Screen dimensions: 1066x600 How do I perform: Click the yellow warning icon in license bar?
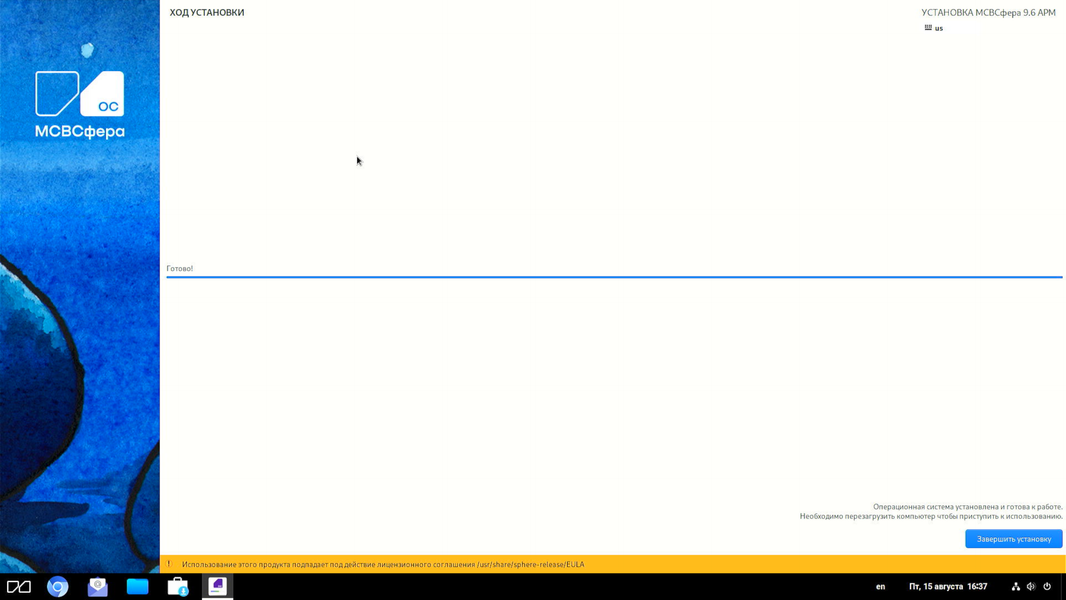169,564
